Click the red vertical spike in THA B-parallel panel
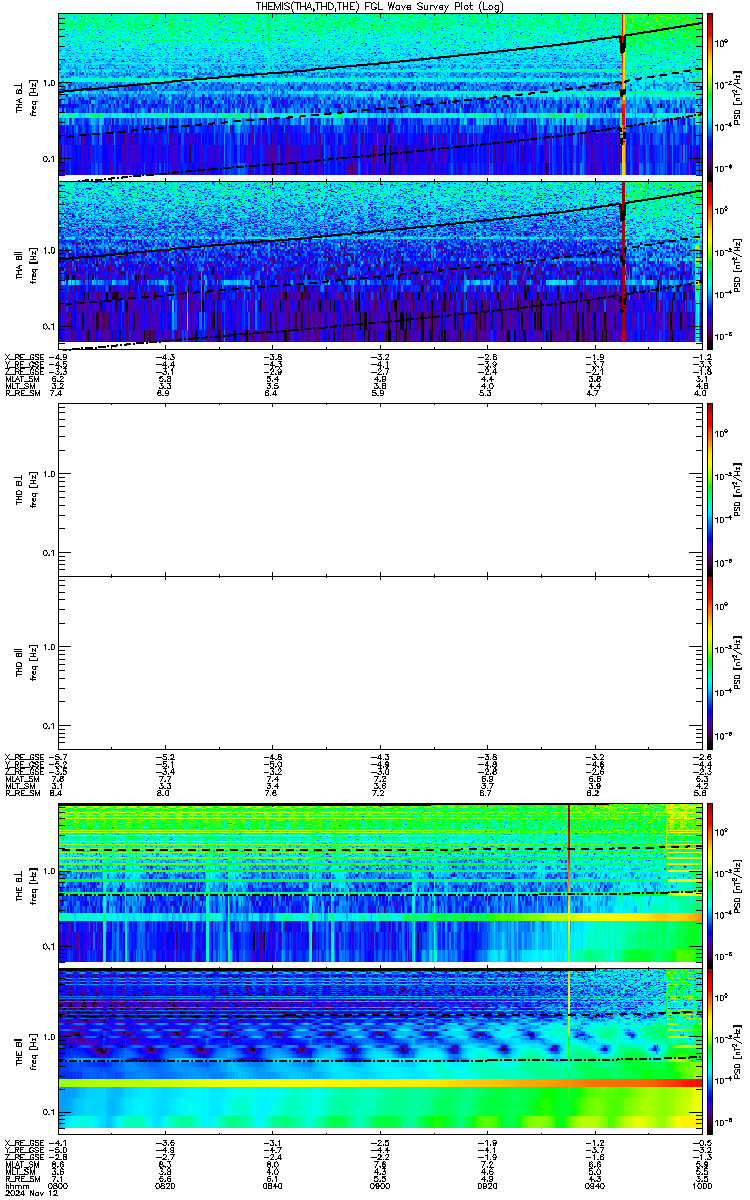The image size is (750, 1200). (x=623, y=264)
